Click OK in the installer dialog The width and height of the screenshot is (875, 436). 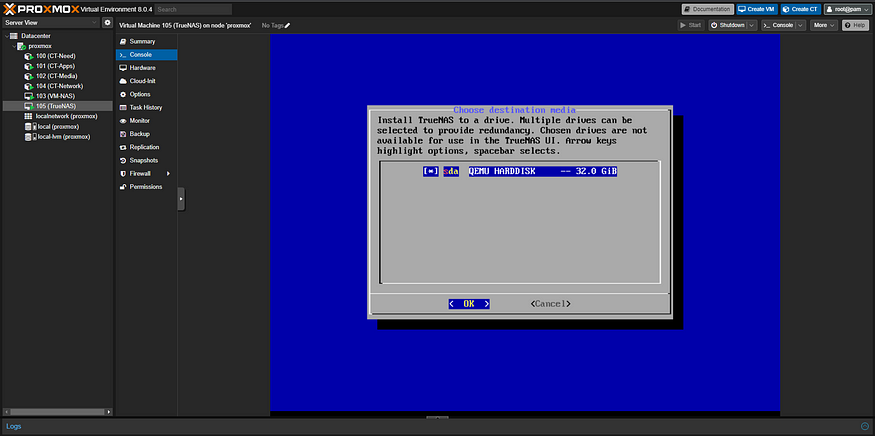pos(469,304)
